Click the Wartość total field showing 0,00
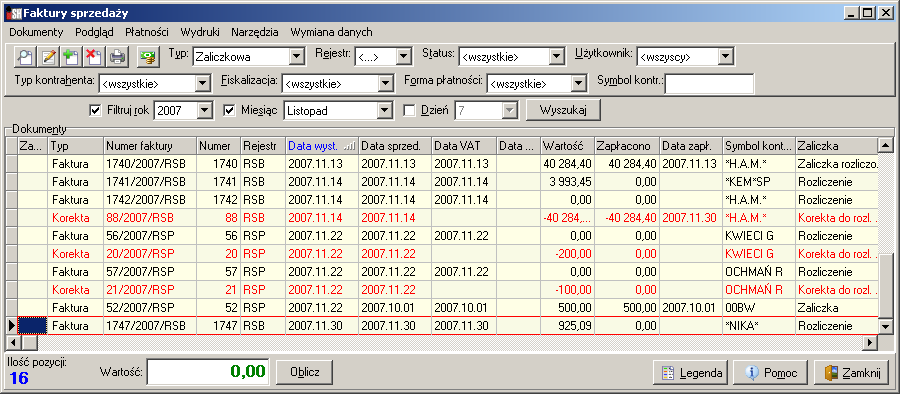 (208, 371)
